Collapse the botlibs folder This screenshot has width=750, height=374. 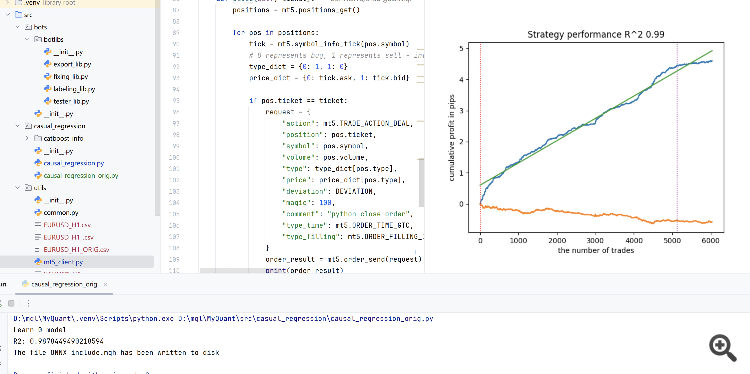pos(27,39)
